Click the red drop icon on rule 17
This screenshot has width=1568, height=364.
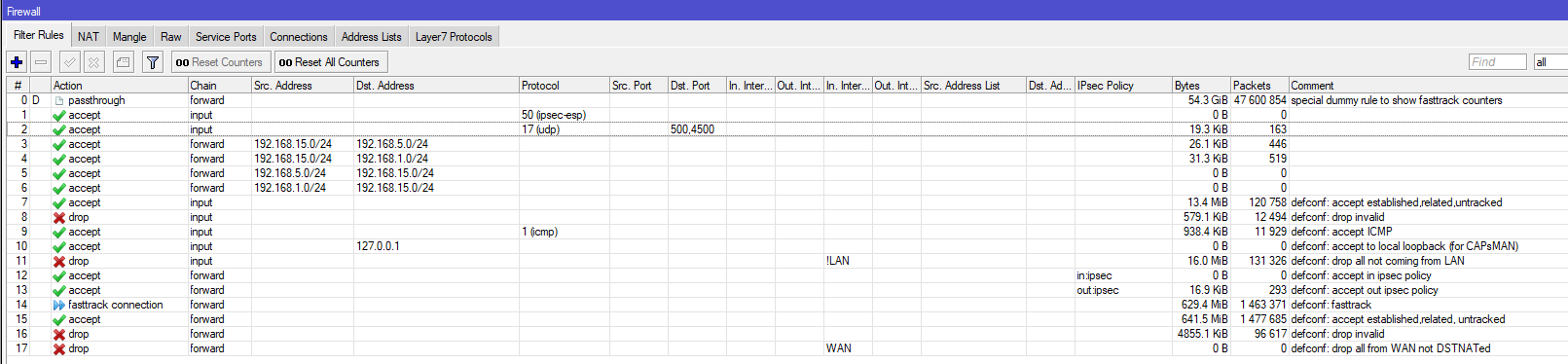coord(59,348)
